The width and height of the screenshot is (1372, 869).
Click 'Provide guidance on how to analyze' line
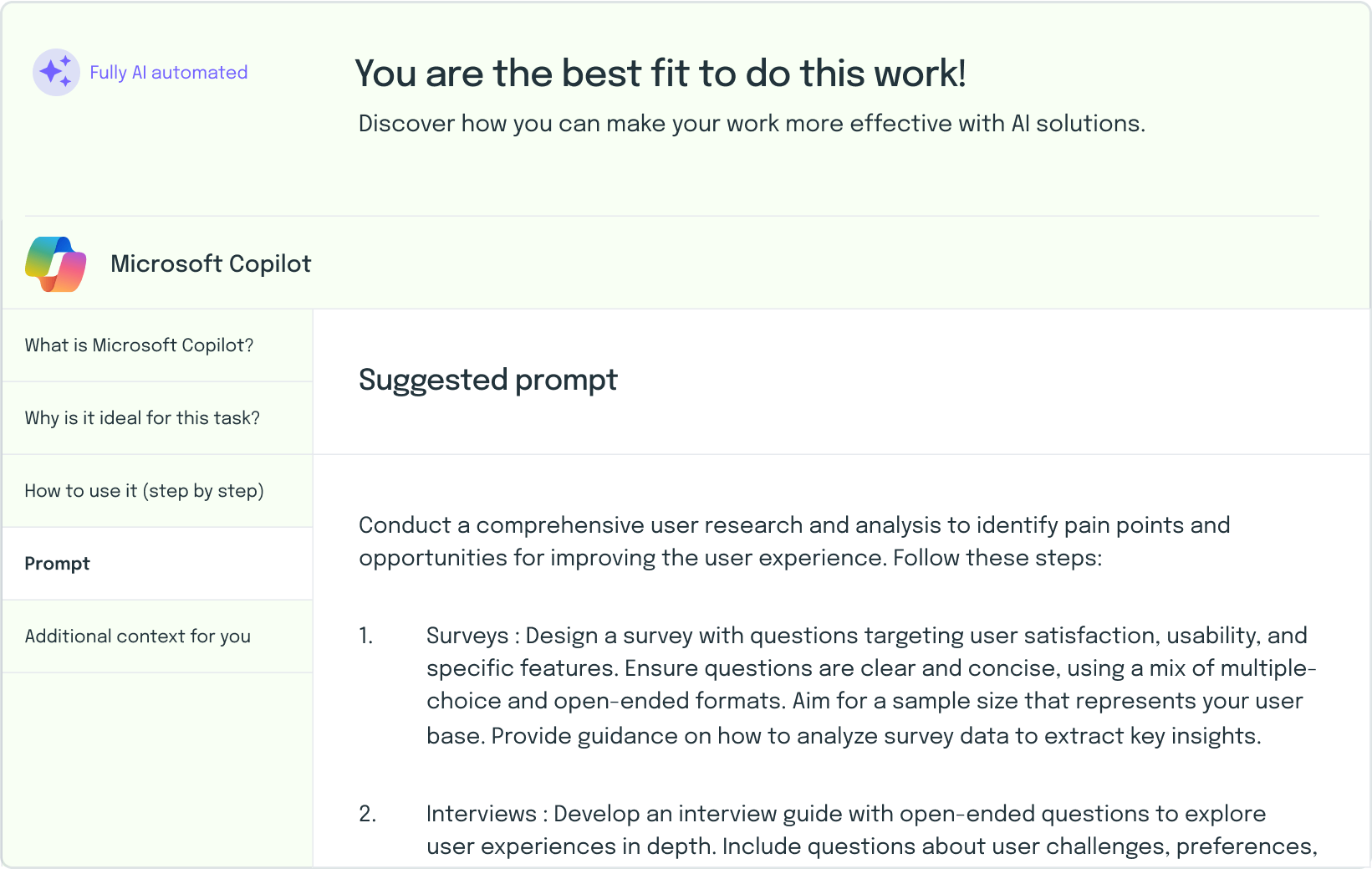(x=844, y=736)
